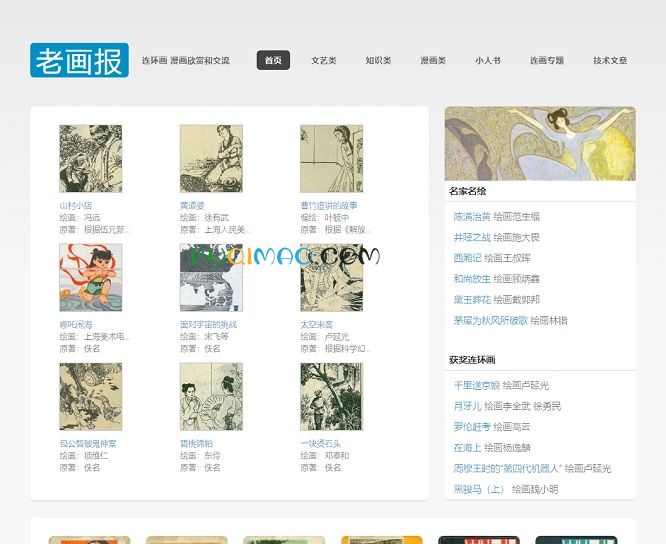This screenshot has width=666, height=544.
Task: Open the 曹竹虚讲的故事 title link
Action: click(328, 205)
